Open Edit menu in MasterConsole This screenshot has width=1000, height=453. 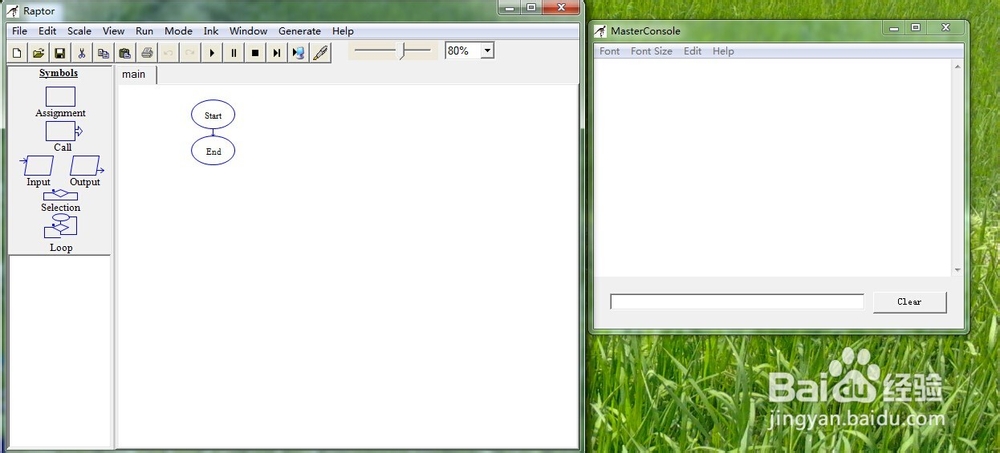coord(693,51)
